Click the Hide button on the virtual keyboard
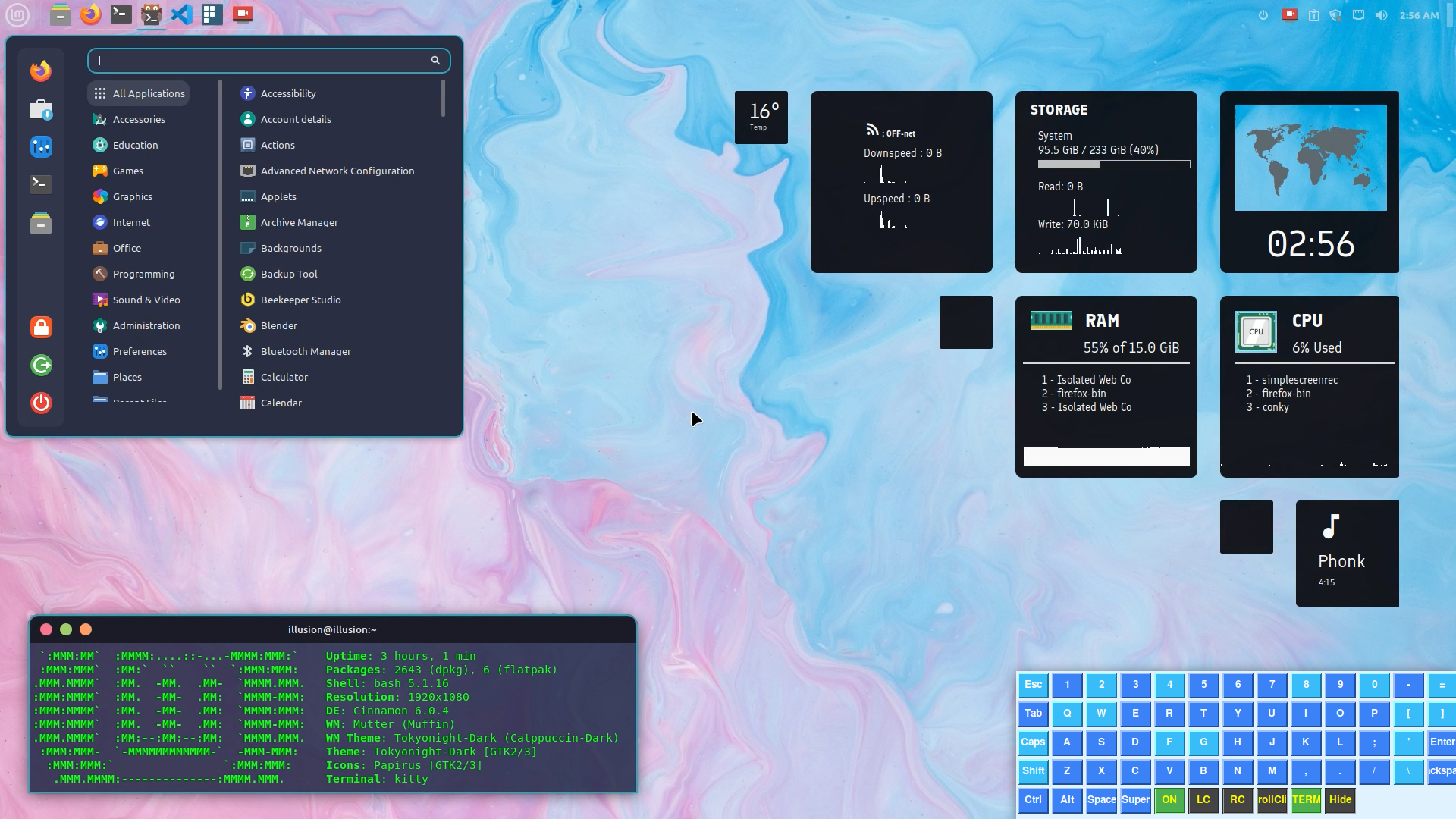 [x=1340, y=800]
